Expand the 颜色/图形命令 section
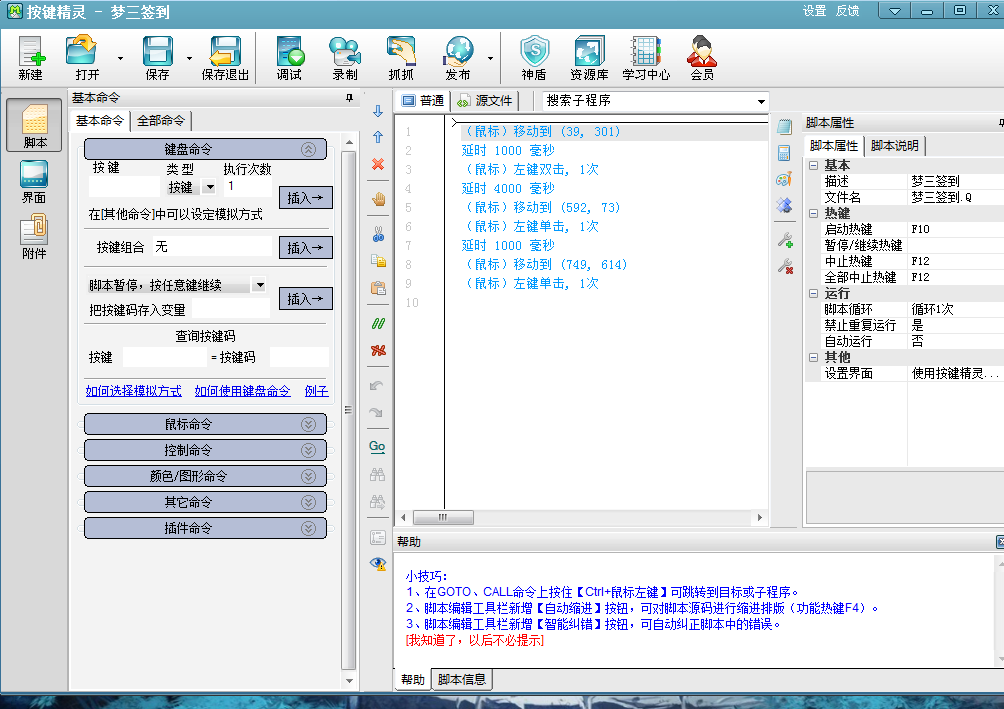The height and width of the screenshot is (709, 1004). (309, 476)
